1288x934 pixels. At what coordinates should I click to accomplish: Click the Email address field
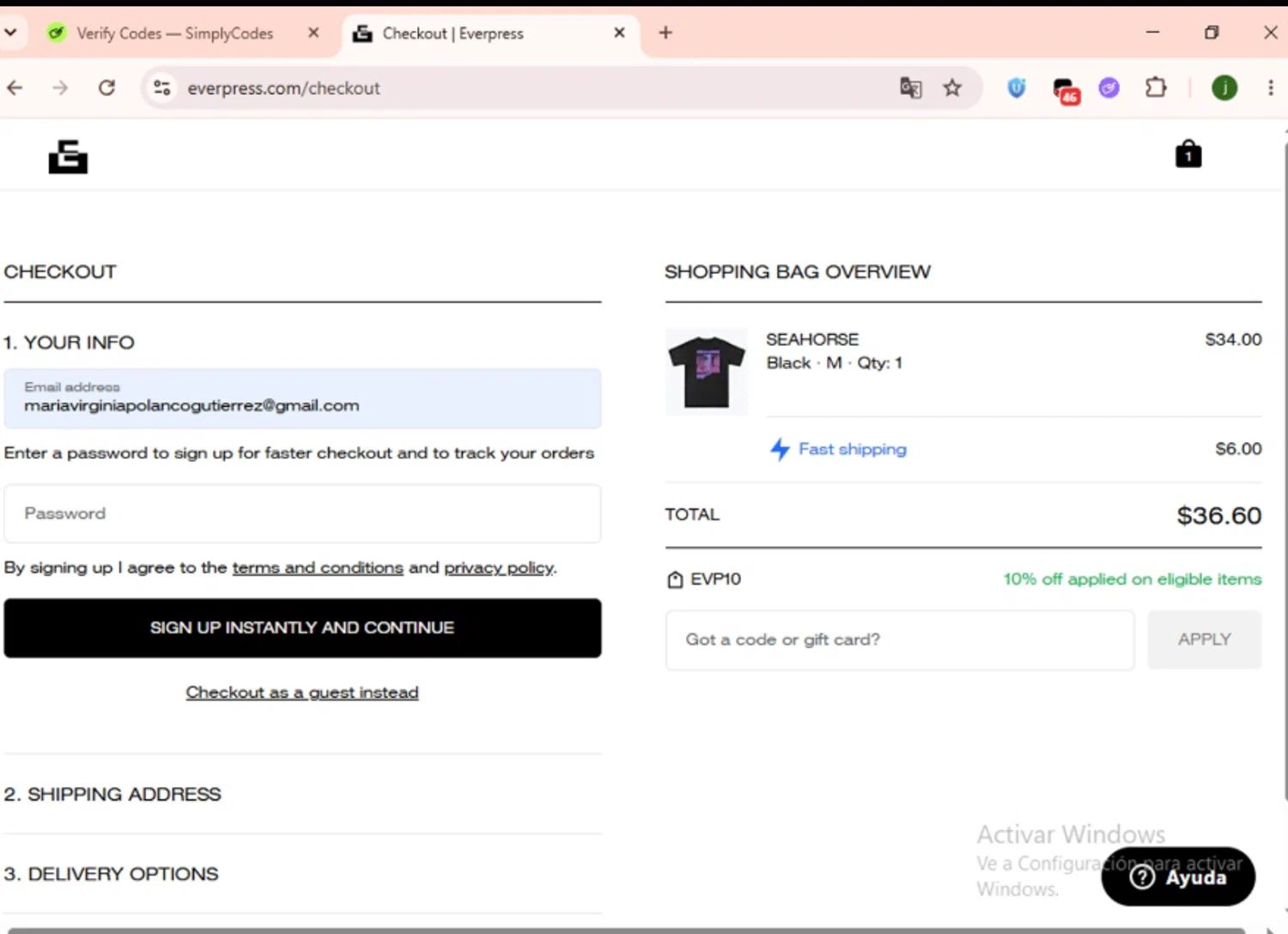tap(302, 398)
